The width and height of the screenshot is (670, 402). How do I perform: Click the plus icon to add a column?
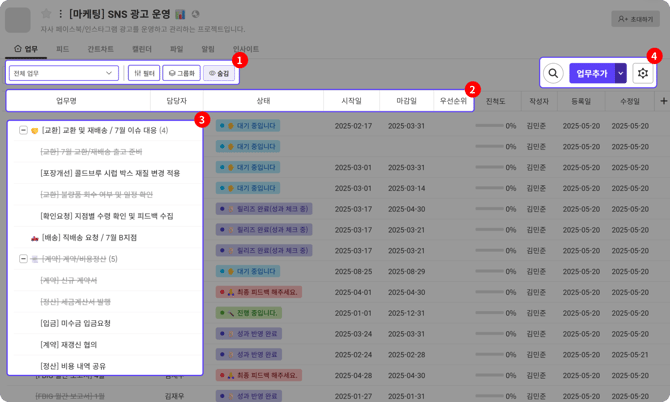coord(662,101)
